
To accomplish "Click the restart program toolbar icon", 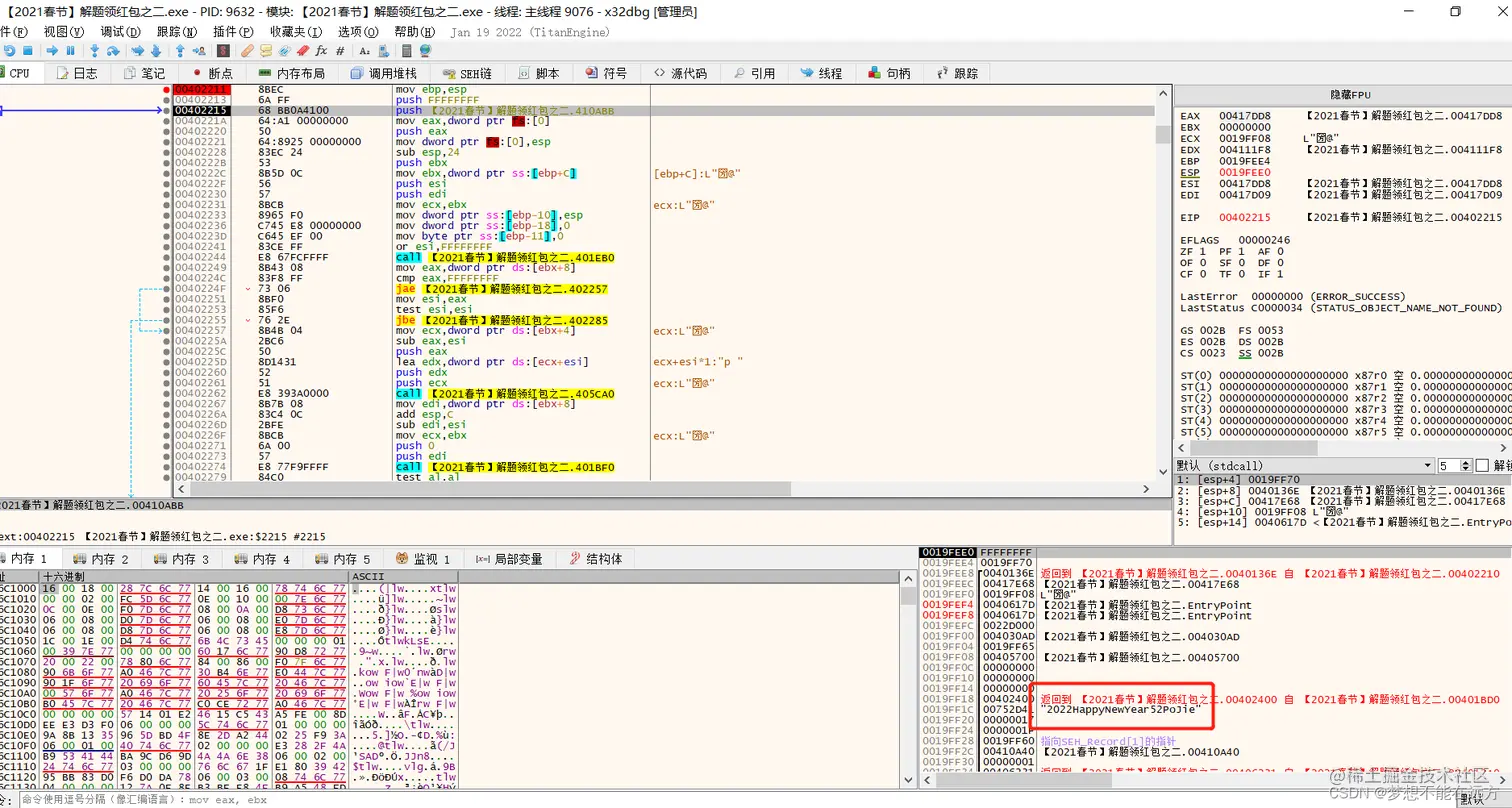I will (9, 50).
